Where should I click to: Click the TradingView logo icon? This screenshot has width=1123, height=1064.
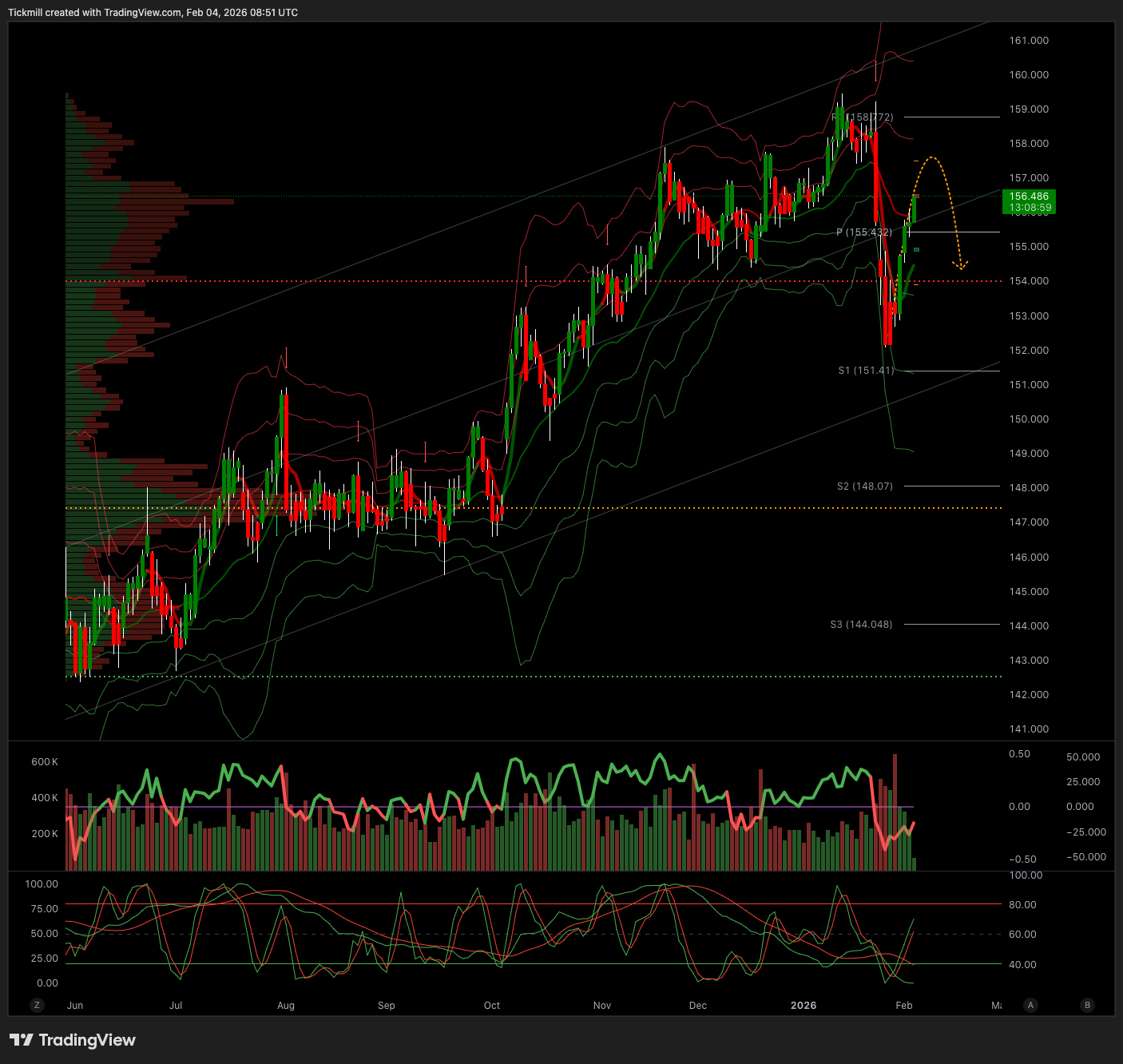pos(22,1040)
